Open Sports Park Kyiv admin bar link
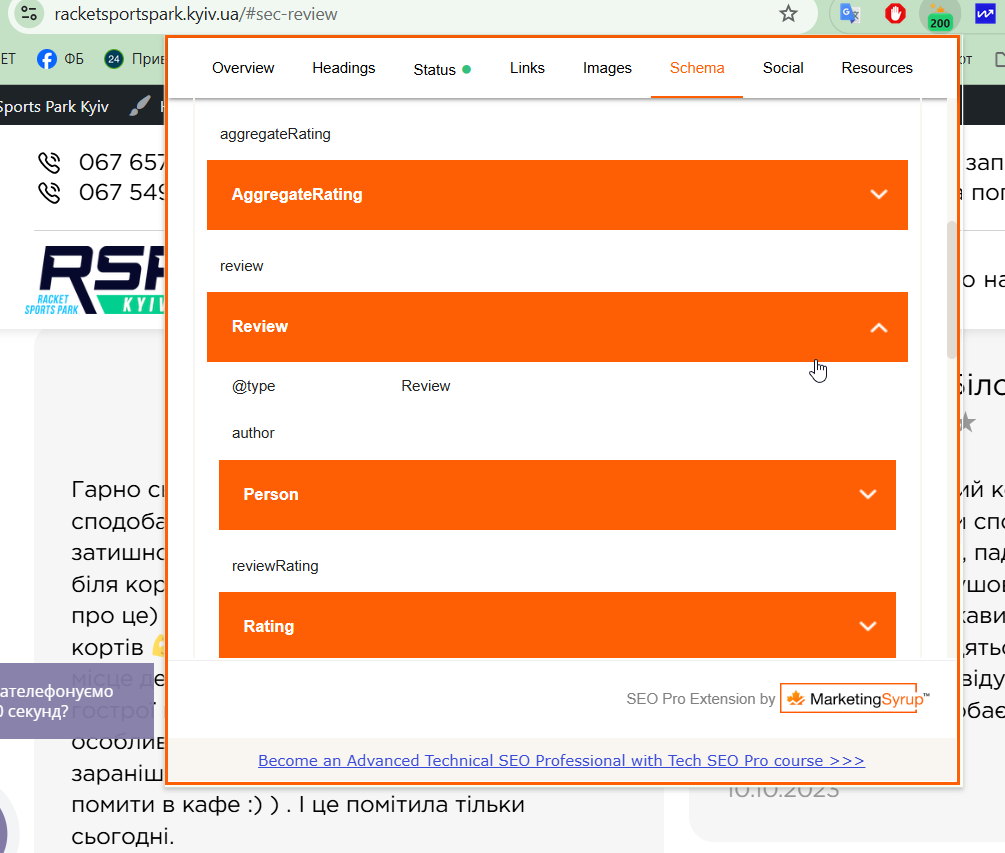Screen dimensions: 1005x853 (x=54, y=106)
